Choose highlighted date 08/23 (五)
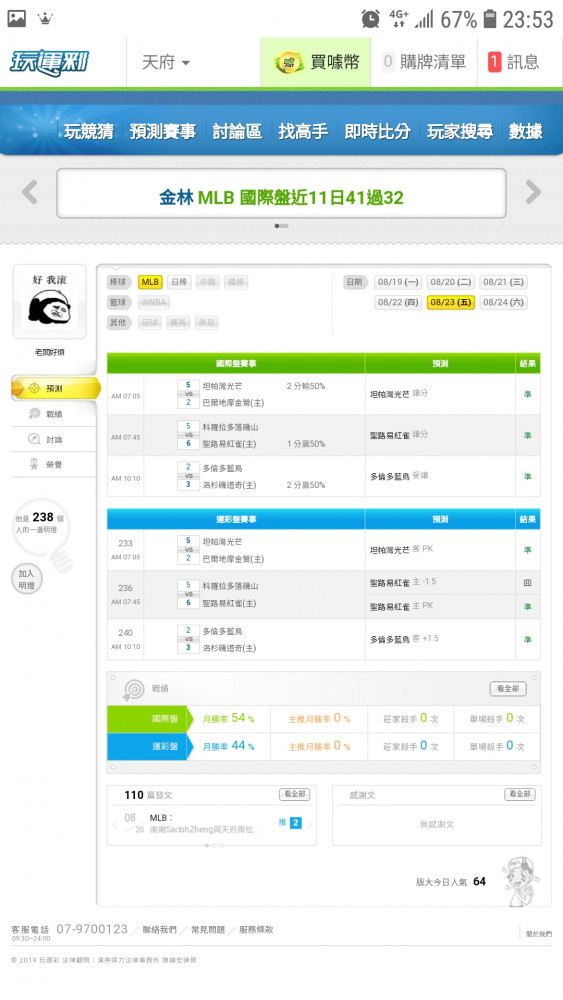Image resolution: width=563 pixels, height=1000 pixels. [x=451, y=302]
